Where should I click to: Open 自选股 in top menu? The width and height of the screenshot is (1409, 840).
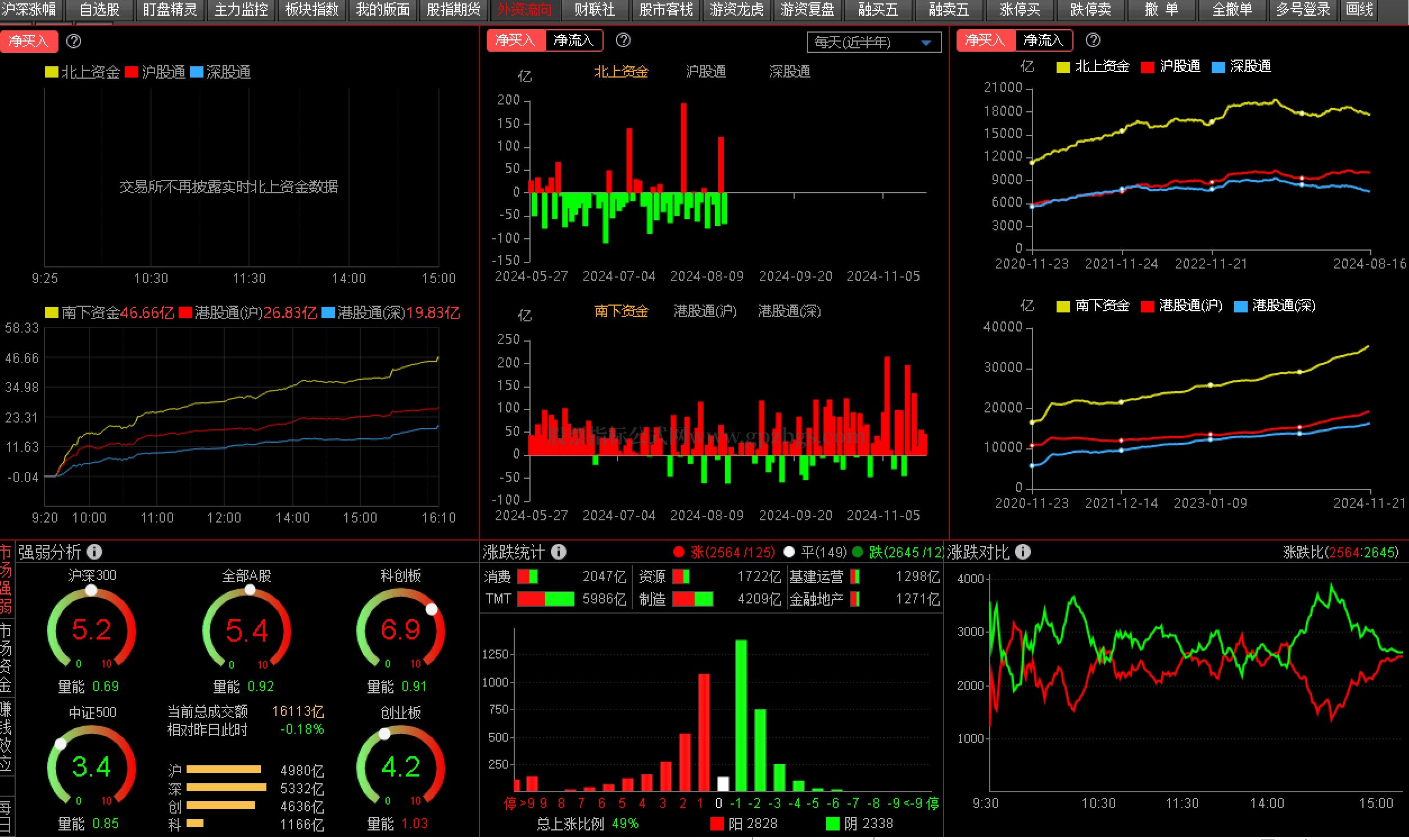[x=99, y=10]
